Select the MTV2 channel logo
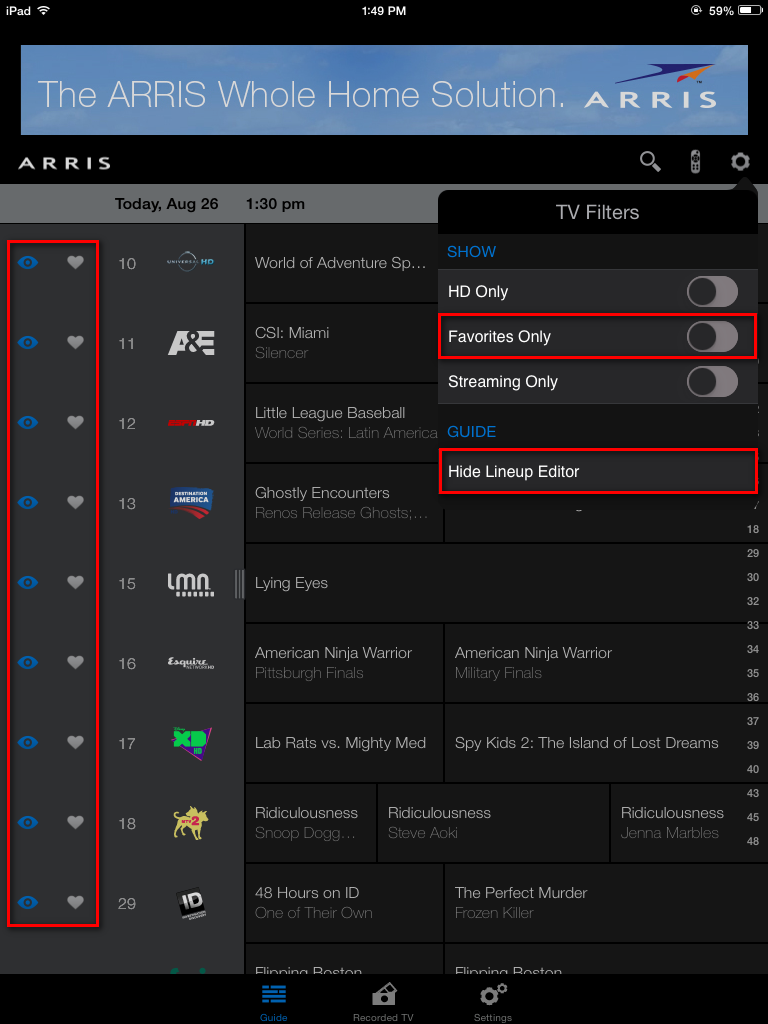768x1024 pixels. (x=191, y=823)
